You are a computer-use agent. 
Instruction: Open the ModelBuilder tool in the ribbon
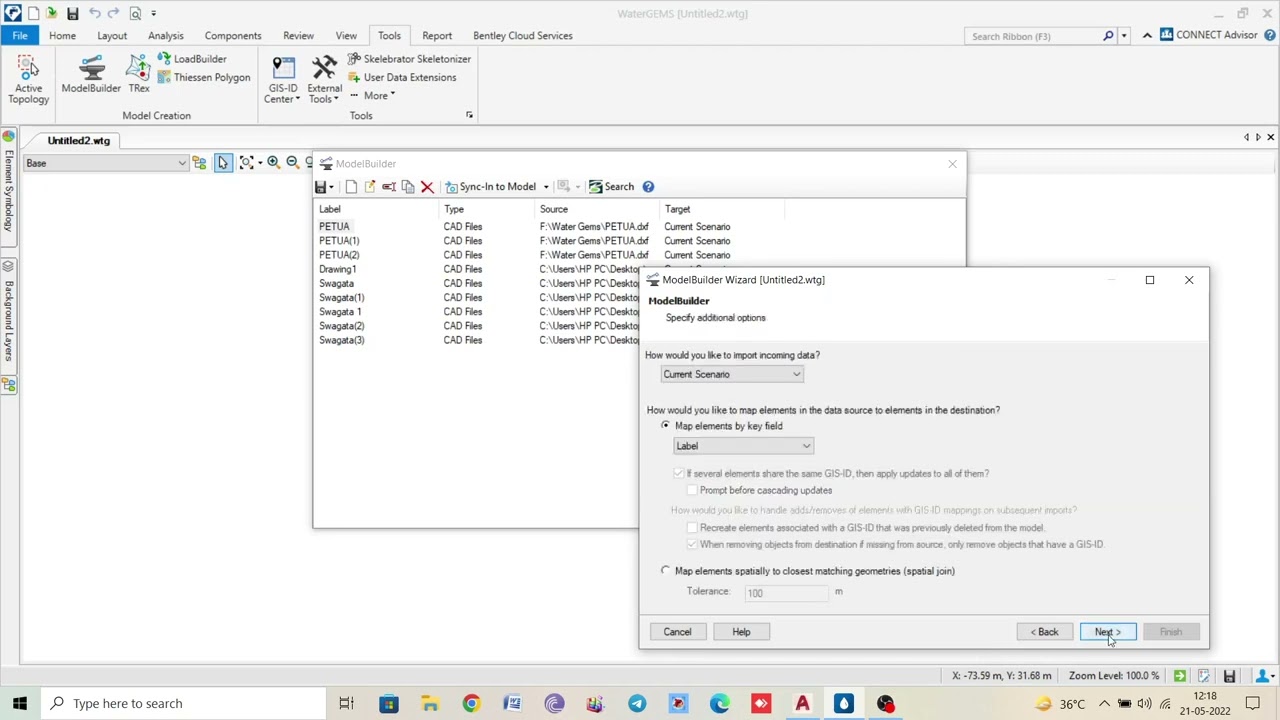click(x=91, y=75)
